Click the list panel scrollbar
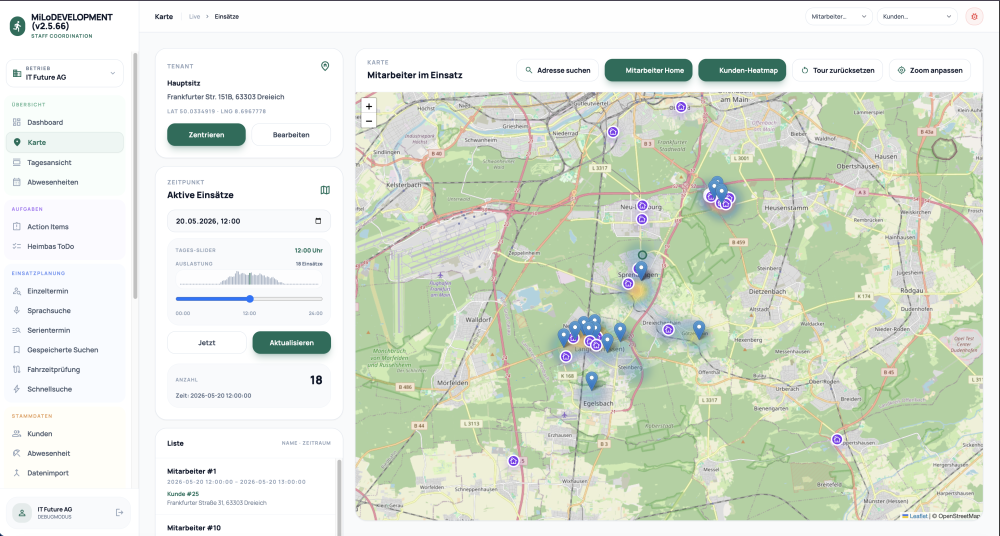Viewport: 1000px width, 536px height. point(339,498)
